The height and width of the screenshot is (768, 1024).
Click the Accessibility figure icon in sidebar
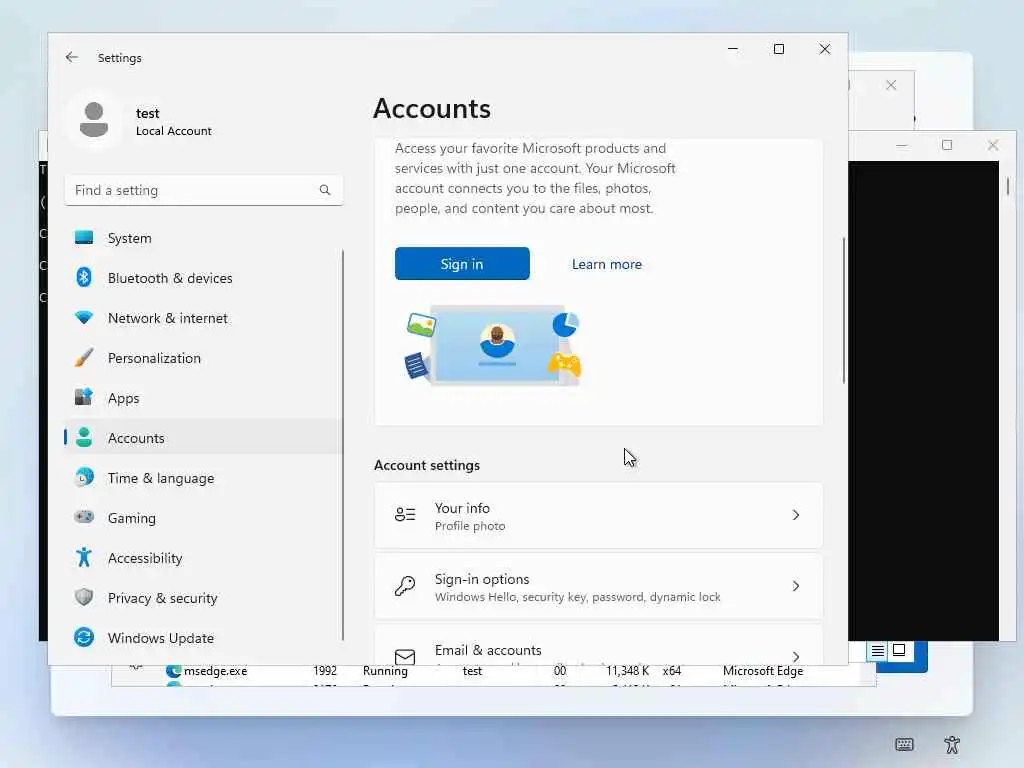tap(84, 557)
